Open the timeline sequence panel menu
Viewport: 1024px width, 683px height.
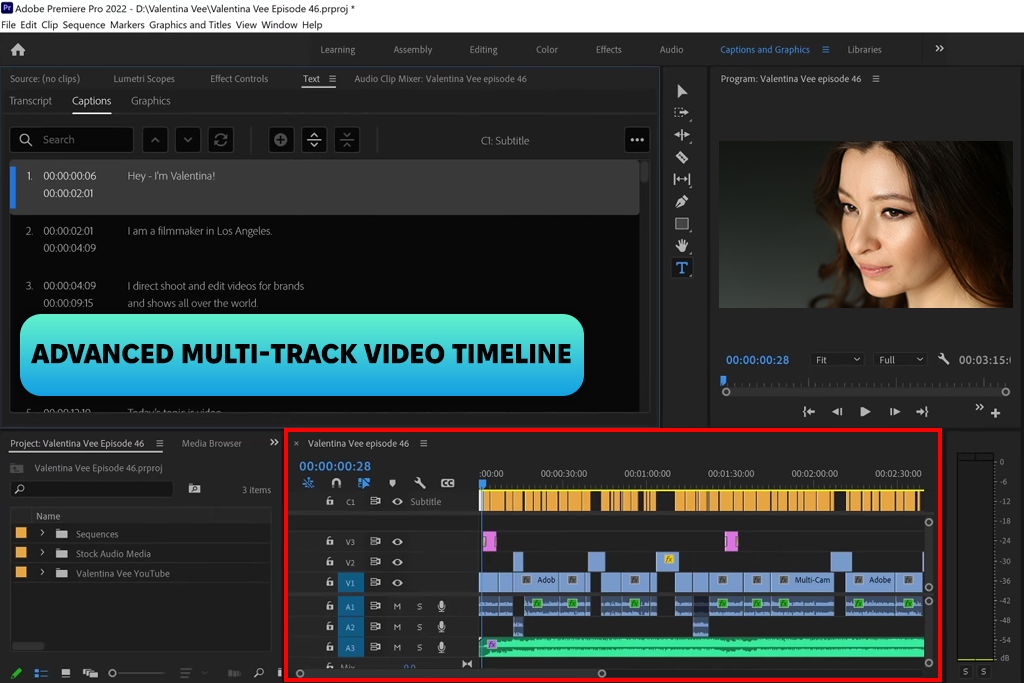click(424, 443)
